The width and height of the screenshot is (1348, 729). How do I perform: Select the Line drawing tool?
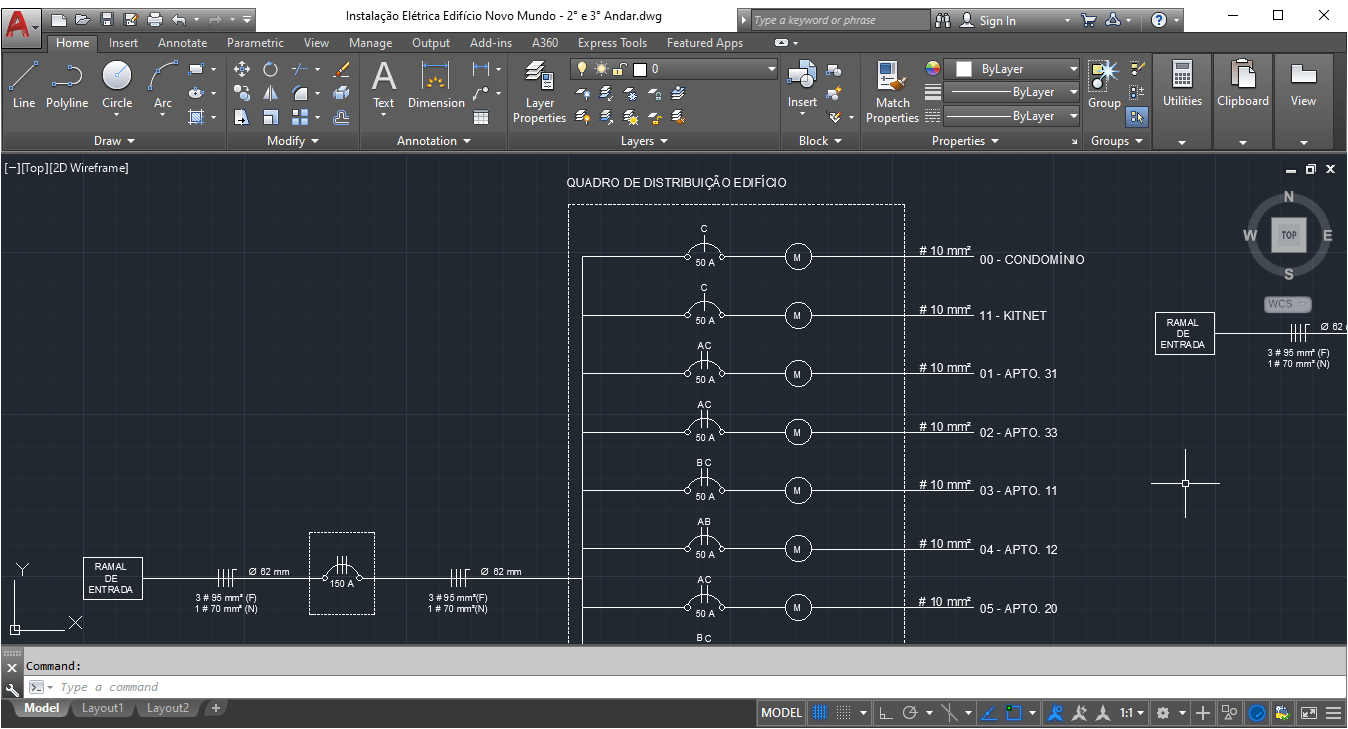tap(24, 85)
